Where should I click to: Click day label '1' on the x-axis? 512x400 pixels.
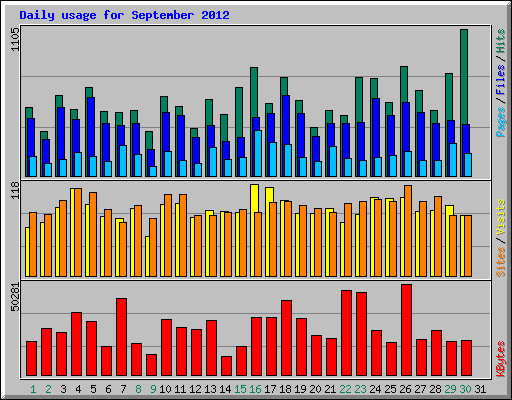(x=33, y=389)
